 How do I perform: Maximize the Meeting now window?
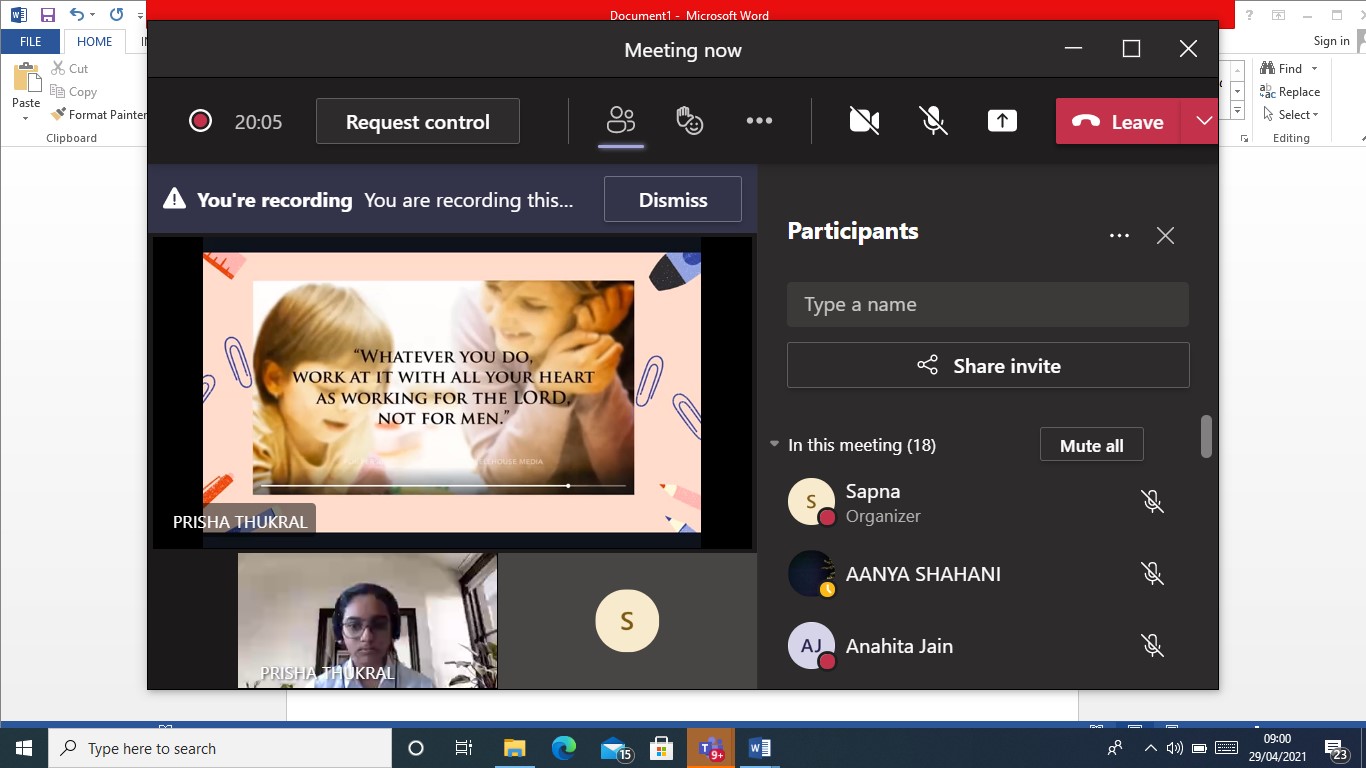1131,49
